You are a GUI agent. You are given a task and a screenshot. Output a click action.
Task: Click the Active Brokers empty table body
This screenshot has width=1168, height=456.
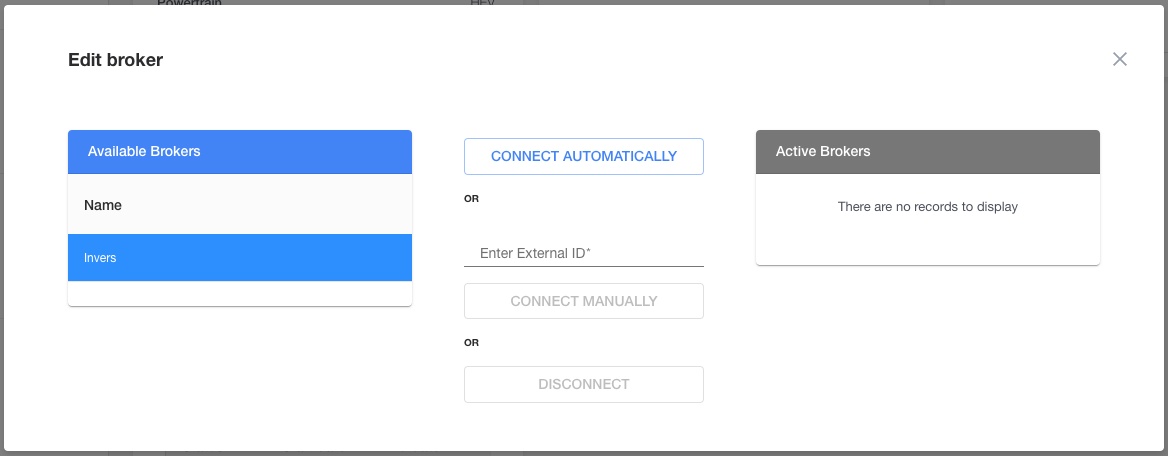(x=927, y=219)
